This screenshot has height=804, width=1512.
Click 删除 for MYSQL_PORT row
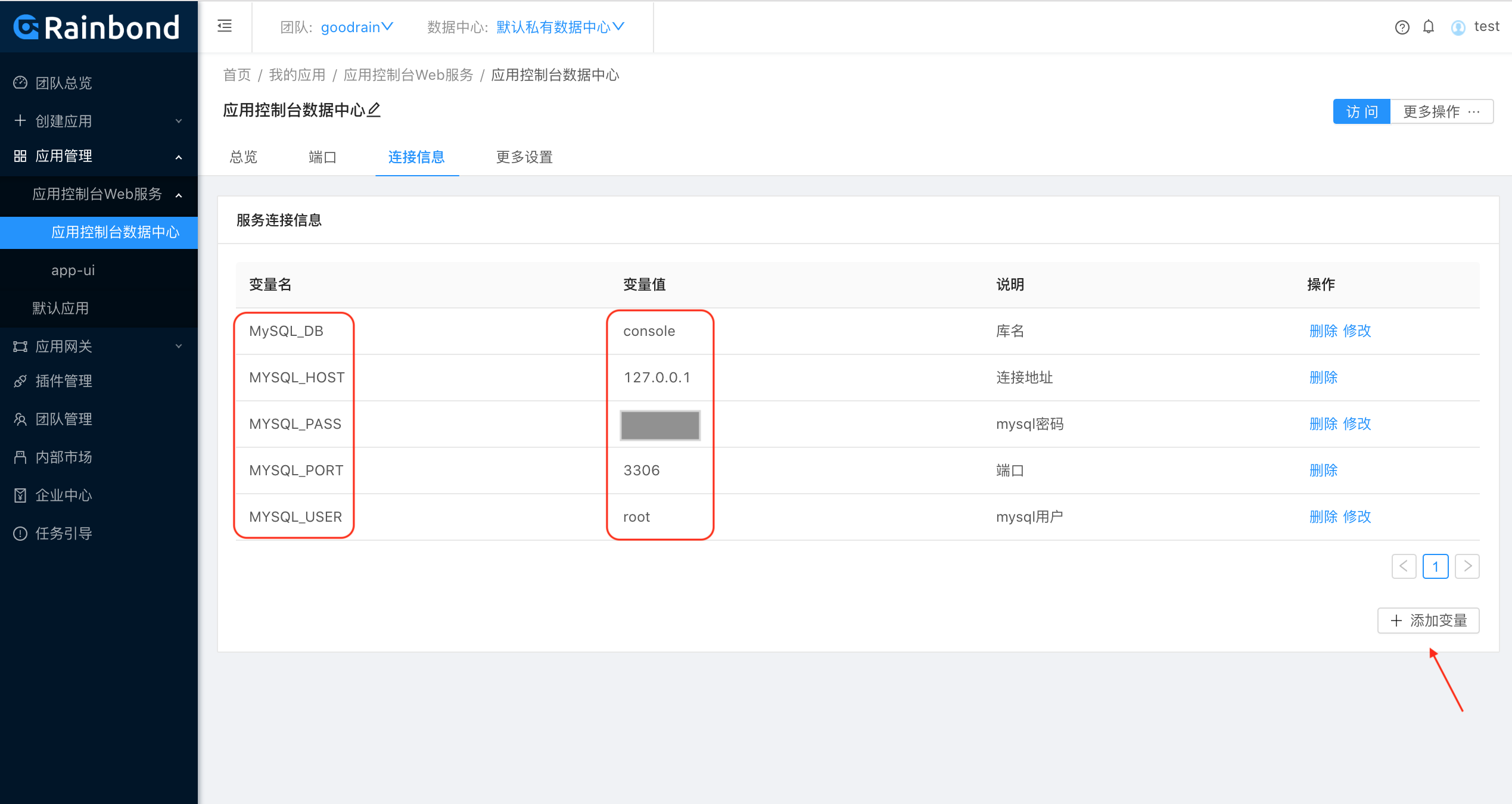[1323, 470]
